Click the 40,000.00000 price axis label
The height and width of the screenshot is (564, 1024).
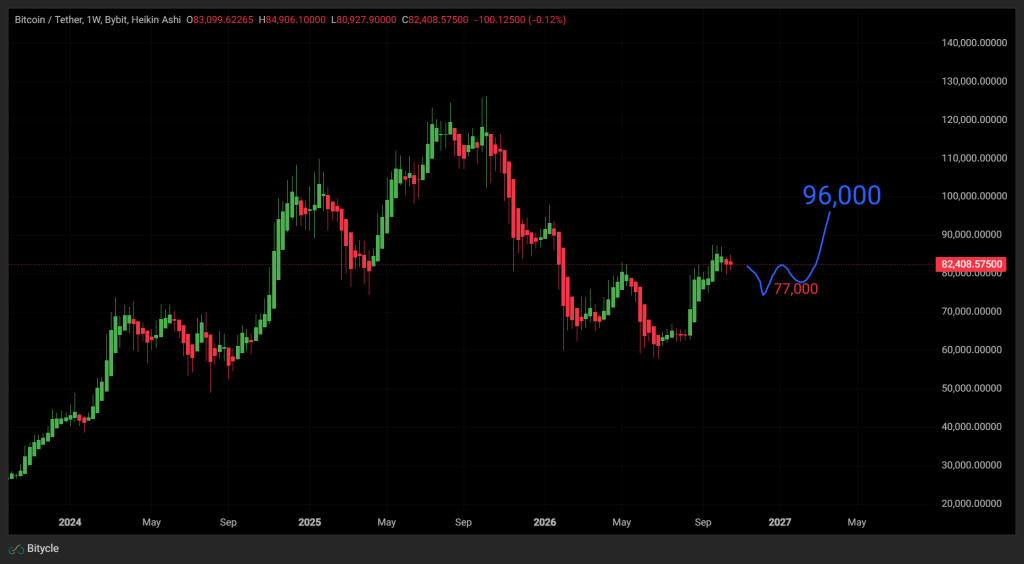tap(971, 427)
